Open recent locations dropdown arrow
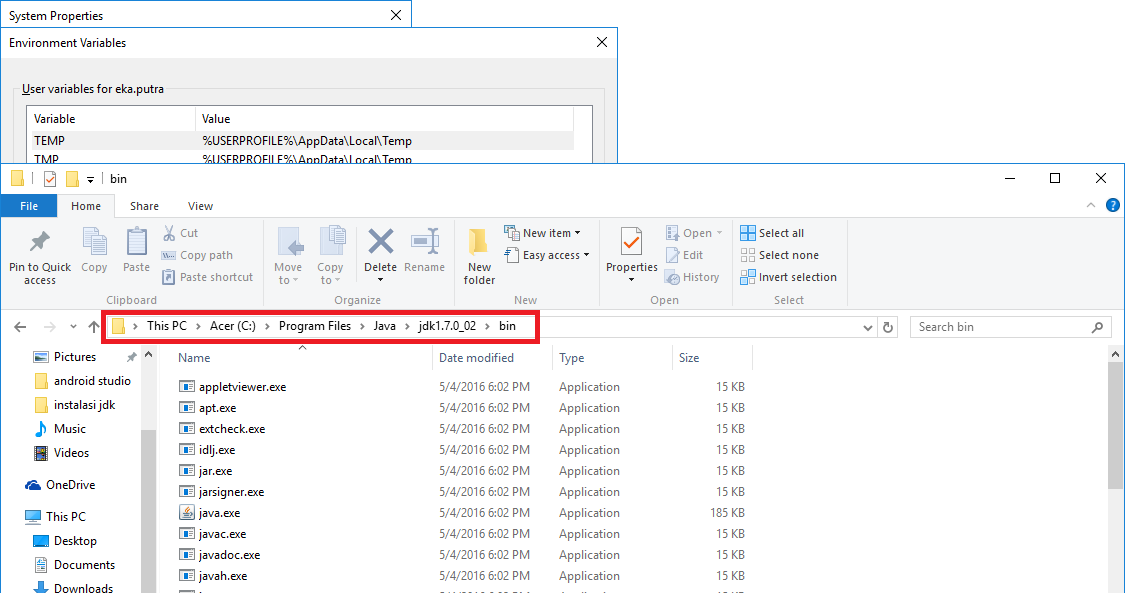 click(x=73, y=327)
